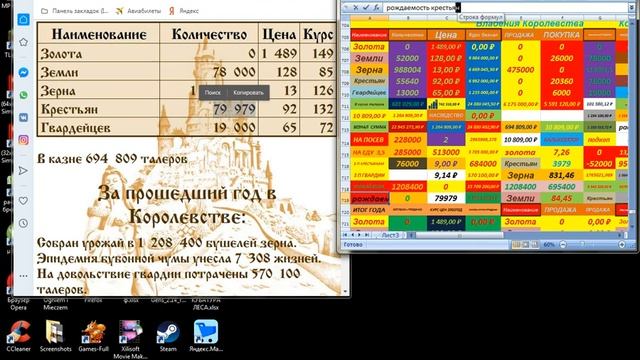Open the Авиабилеты bookmark
The width and height of the screenshot is (640, 360).
point(138,11)
